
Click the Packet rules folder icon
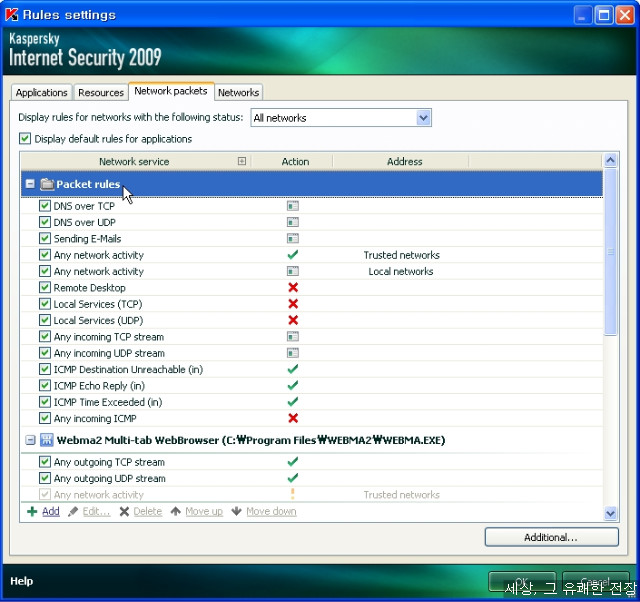47,184
